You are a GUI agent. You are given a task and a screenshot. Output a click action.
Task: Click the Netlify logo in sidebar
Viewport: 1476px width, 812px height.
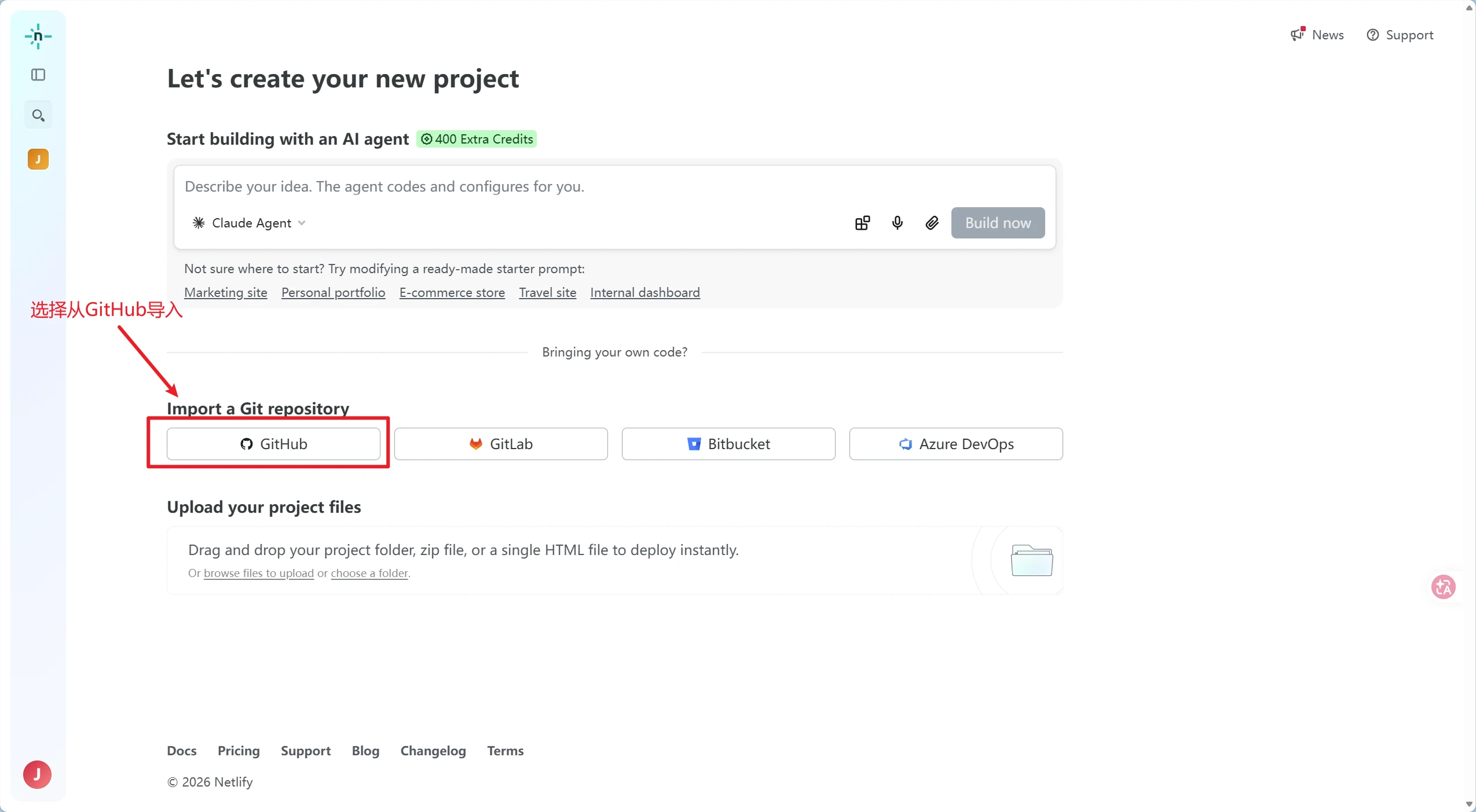coord(38,36)
